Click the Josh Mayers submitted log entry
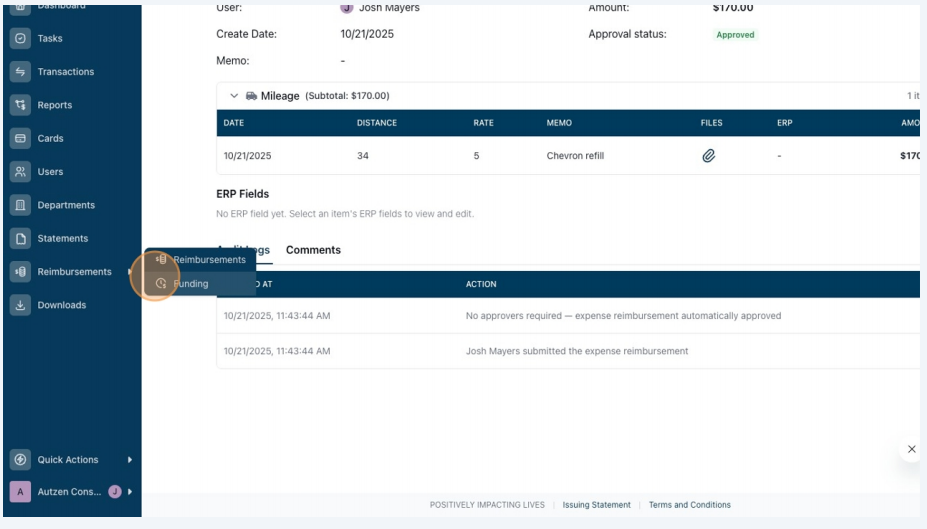Screen dimensions: 927x529 [576, 351]
